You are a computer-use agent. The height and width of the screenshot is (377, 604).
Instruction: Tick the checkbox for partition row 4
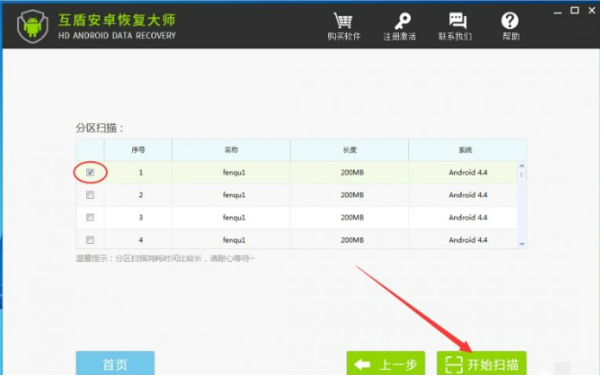(90, 240)
